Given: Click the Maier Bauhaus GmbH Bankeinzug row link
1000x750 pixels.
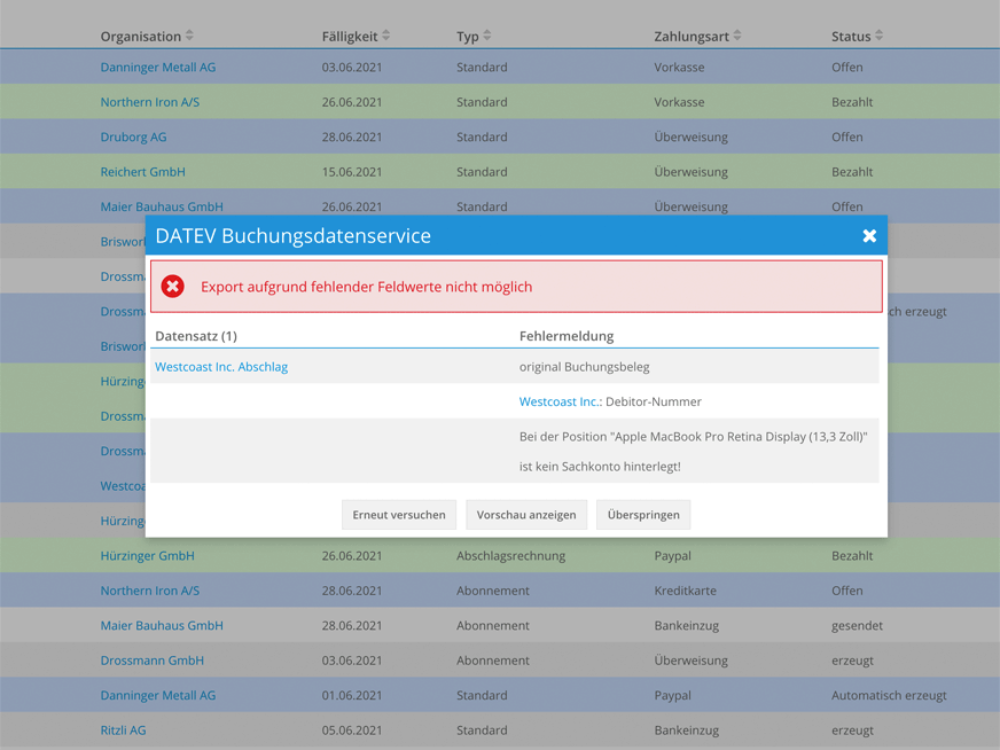Looking at the screenshot, I should tap(161, 625).
